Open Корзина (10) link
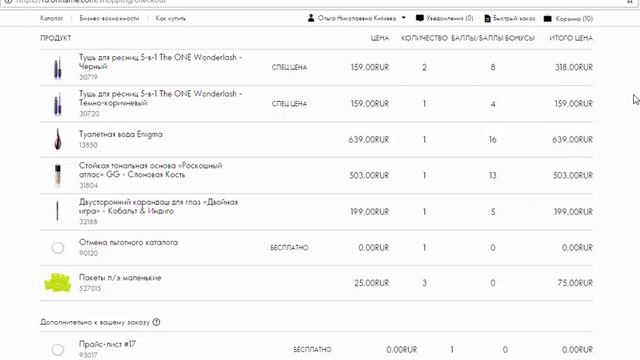This screenshot has width=640, height=360. [574, 19]
